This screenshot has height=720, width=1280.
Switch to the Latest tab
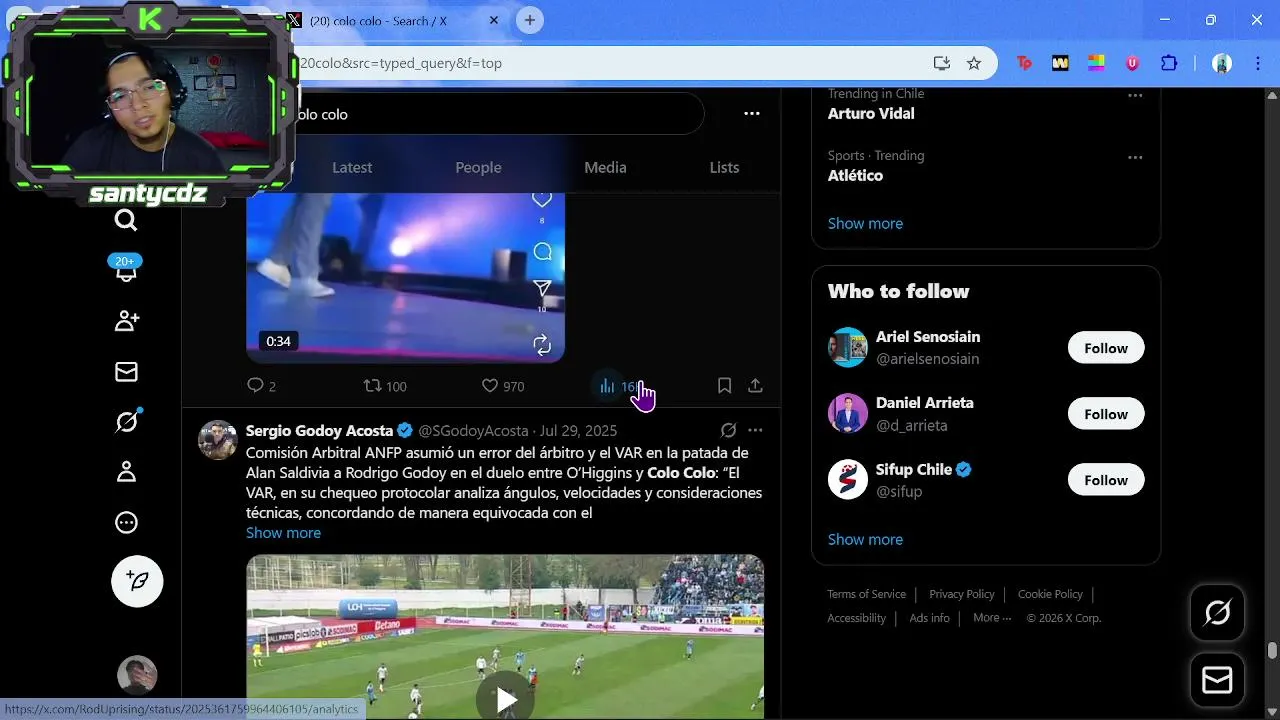[x=352, y=168]
